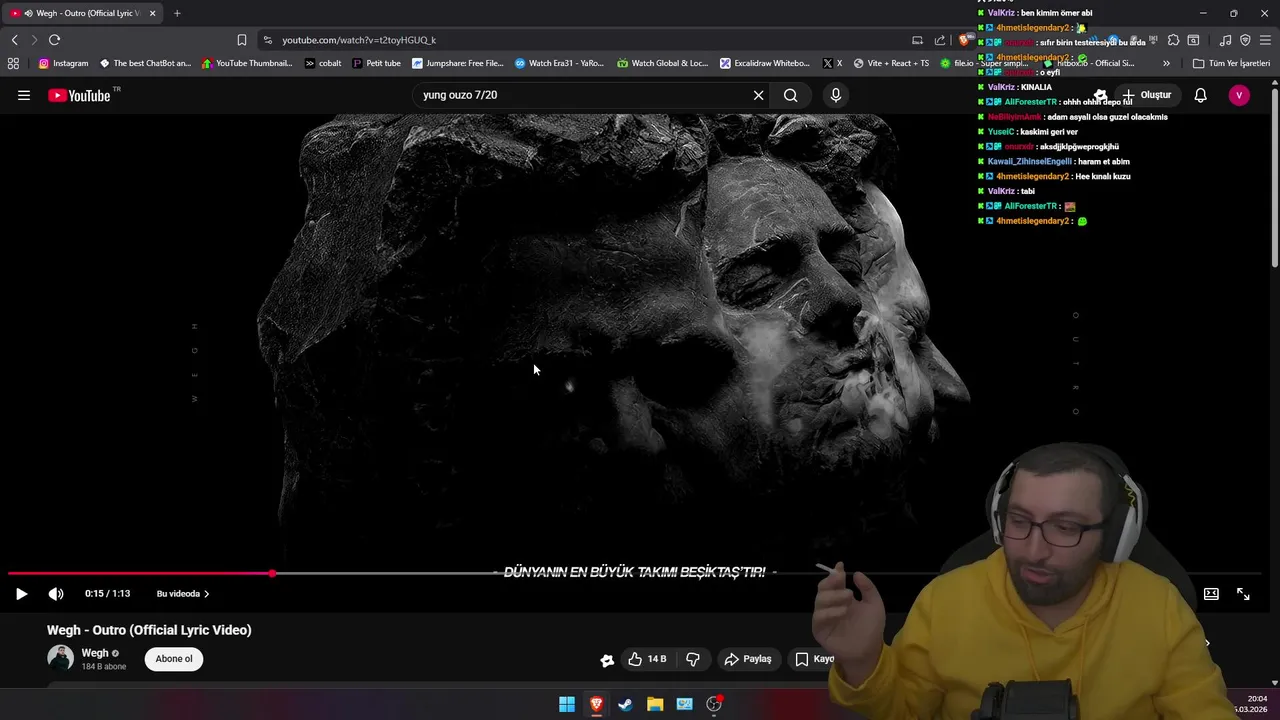Open the X bookmark

click(x=832, y=63)
